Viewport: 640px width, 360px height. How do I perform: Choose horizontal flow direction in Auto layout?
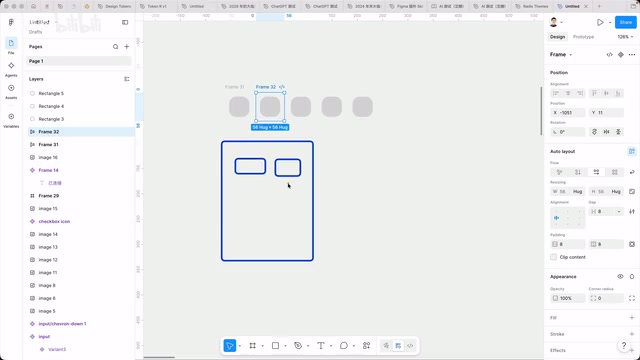(x=596, y=172)
